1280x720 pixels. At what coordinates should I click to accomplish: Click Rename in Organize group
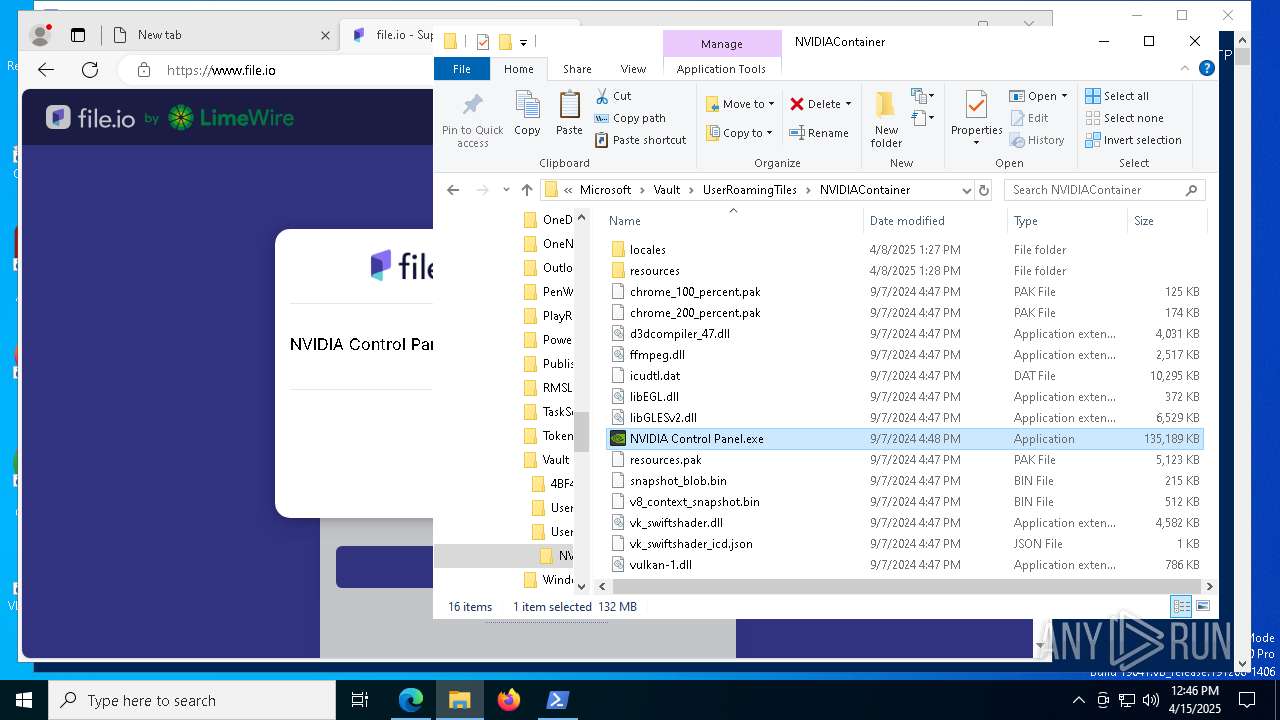coord(819,133)
